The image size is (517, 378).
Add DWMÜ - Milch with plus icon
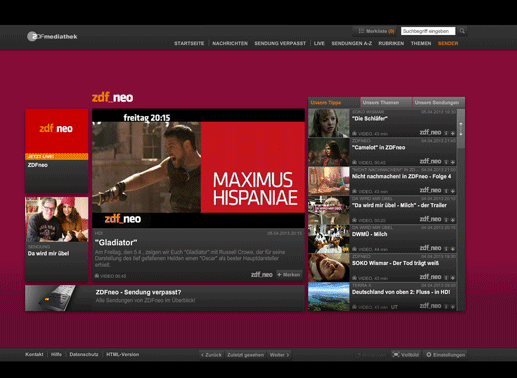(453, 249)
